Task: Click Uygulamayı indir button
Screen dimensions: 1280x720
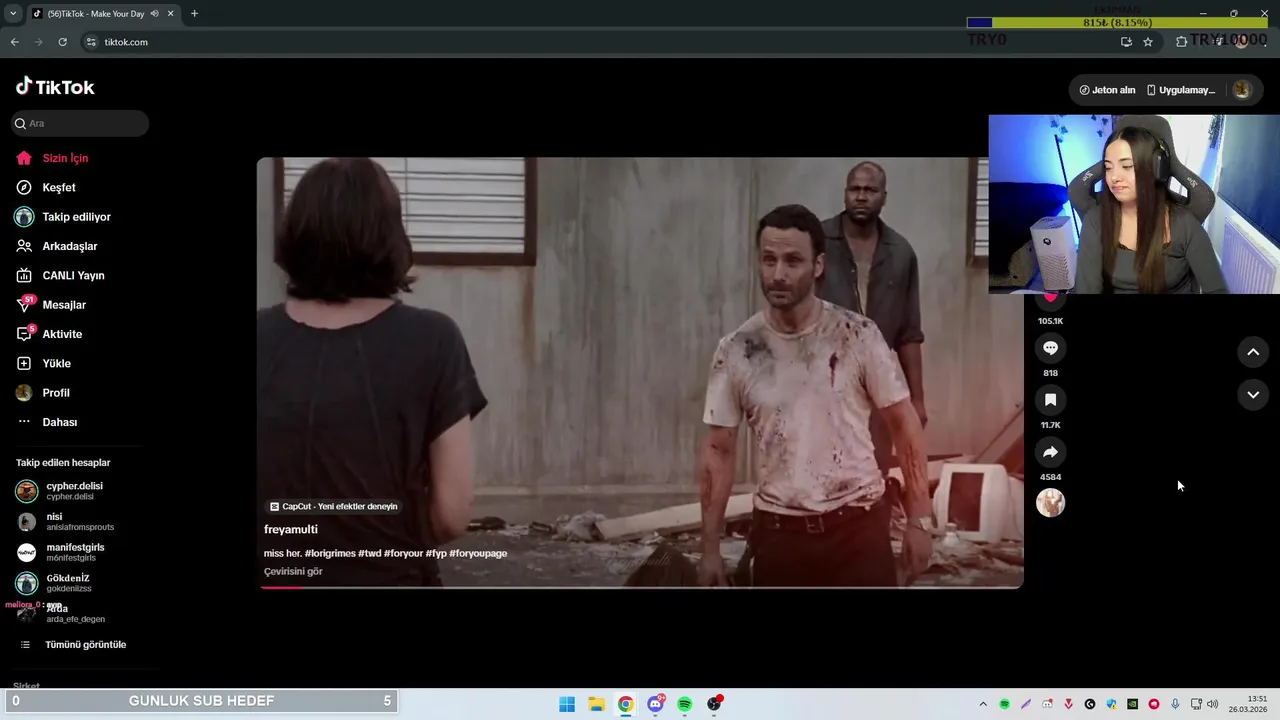Action: pos(1181,90)
